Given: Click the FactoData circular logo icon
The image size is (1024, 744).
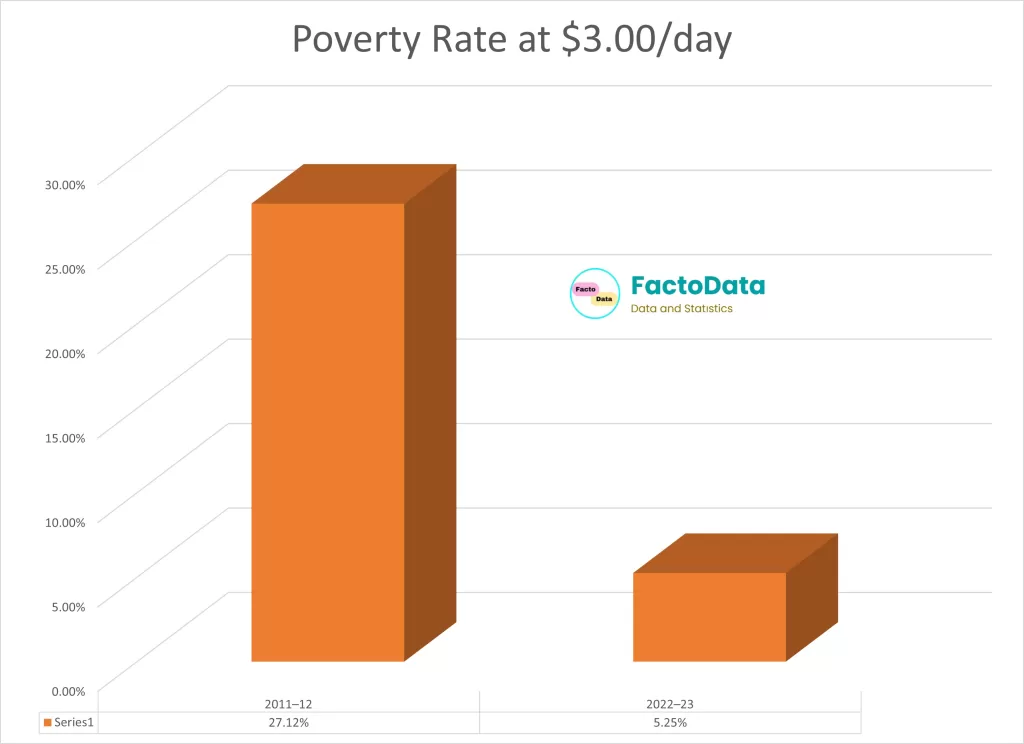Looking at the screenshot, I should [x=595, y=294].
